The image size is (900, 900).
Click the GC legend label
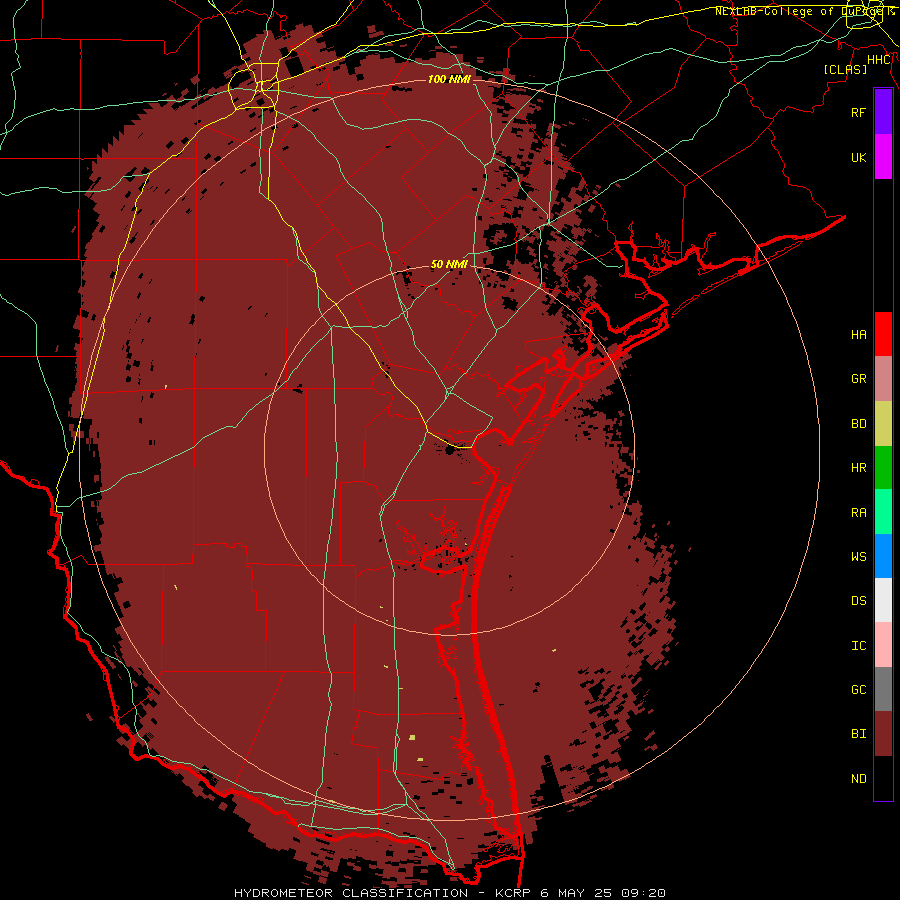tap(858, 690)
